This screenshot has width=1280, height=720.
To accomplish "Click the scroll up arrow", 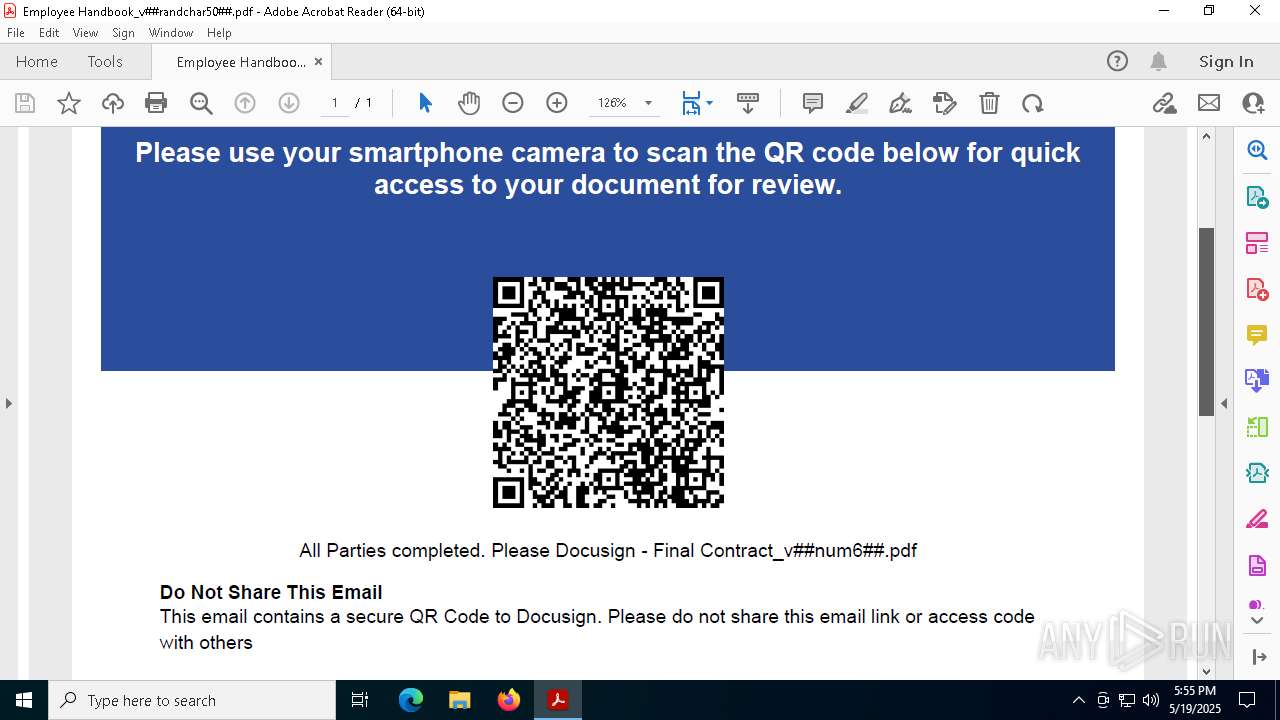I will tap(1206, 136).
